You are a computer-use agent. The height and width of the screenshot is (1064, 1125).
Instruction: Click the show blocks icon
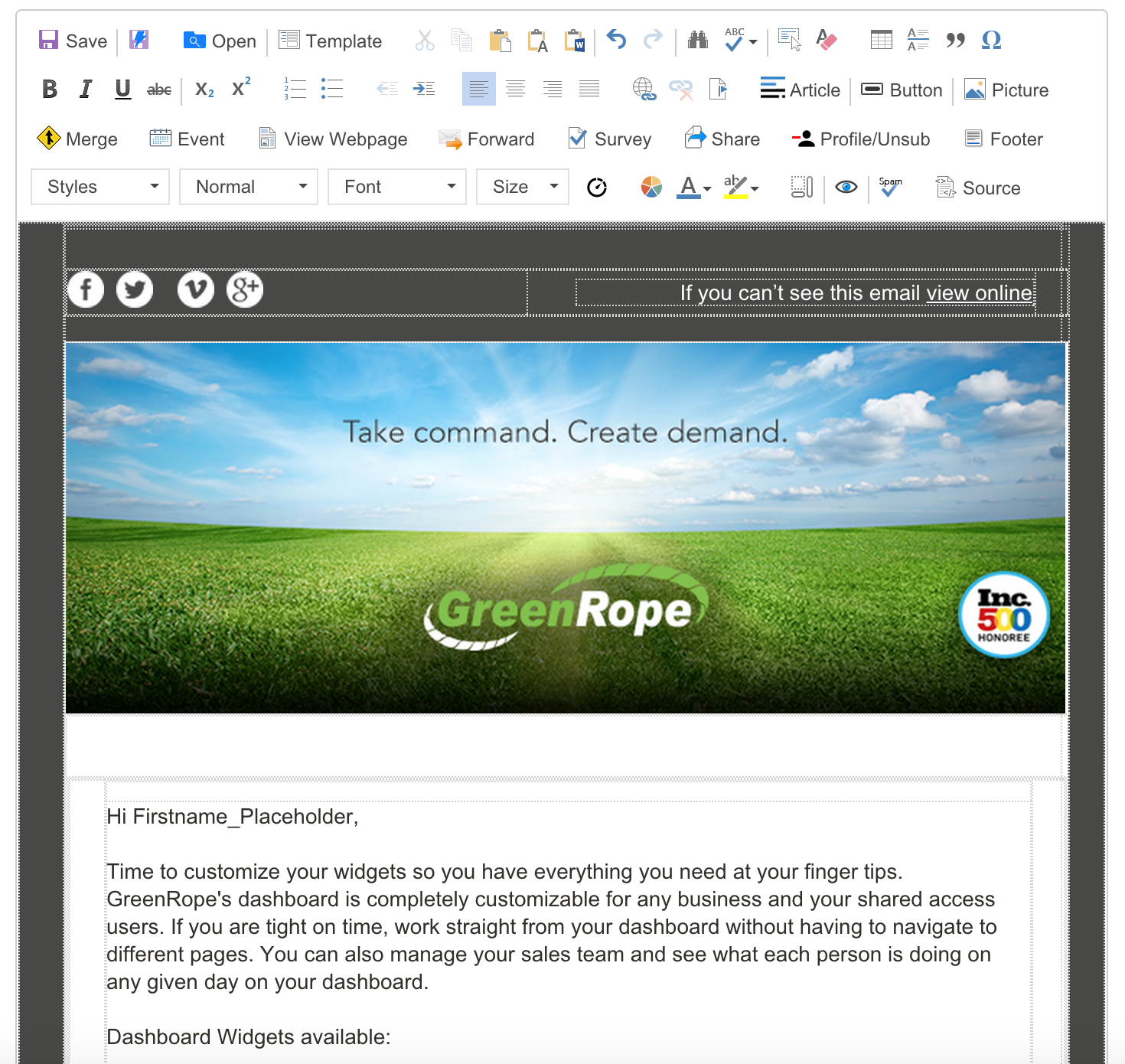tap(802, 188)
